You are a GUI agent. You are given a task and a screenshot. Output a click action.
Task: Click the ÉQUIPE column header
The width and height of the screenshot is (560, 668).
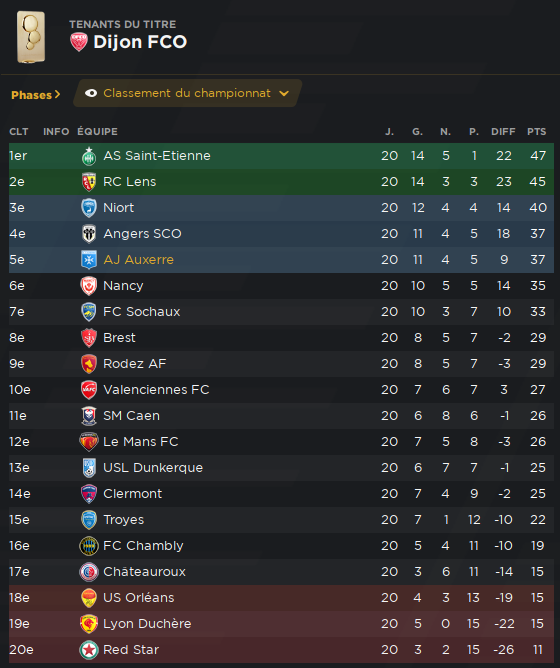click(98, 132)
